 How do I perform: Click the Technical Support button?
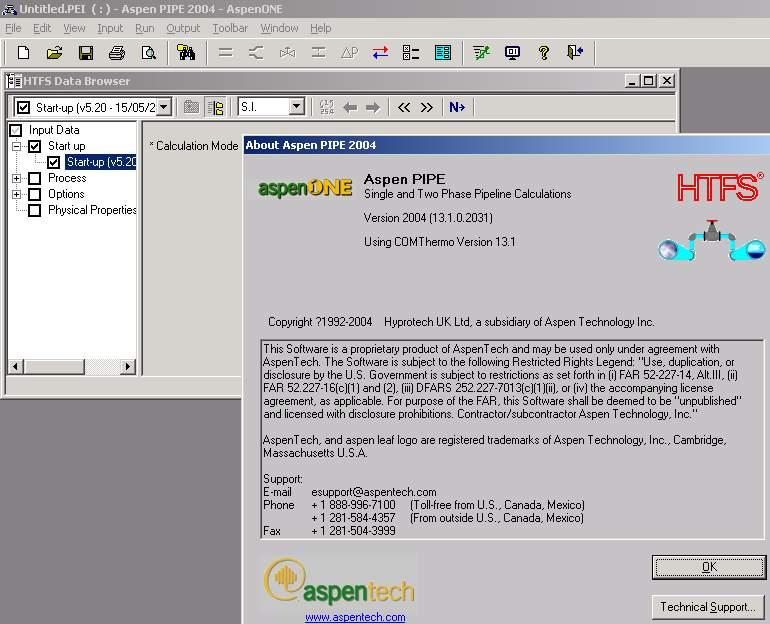coord(708,607)
